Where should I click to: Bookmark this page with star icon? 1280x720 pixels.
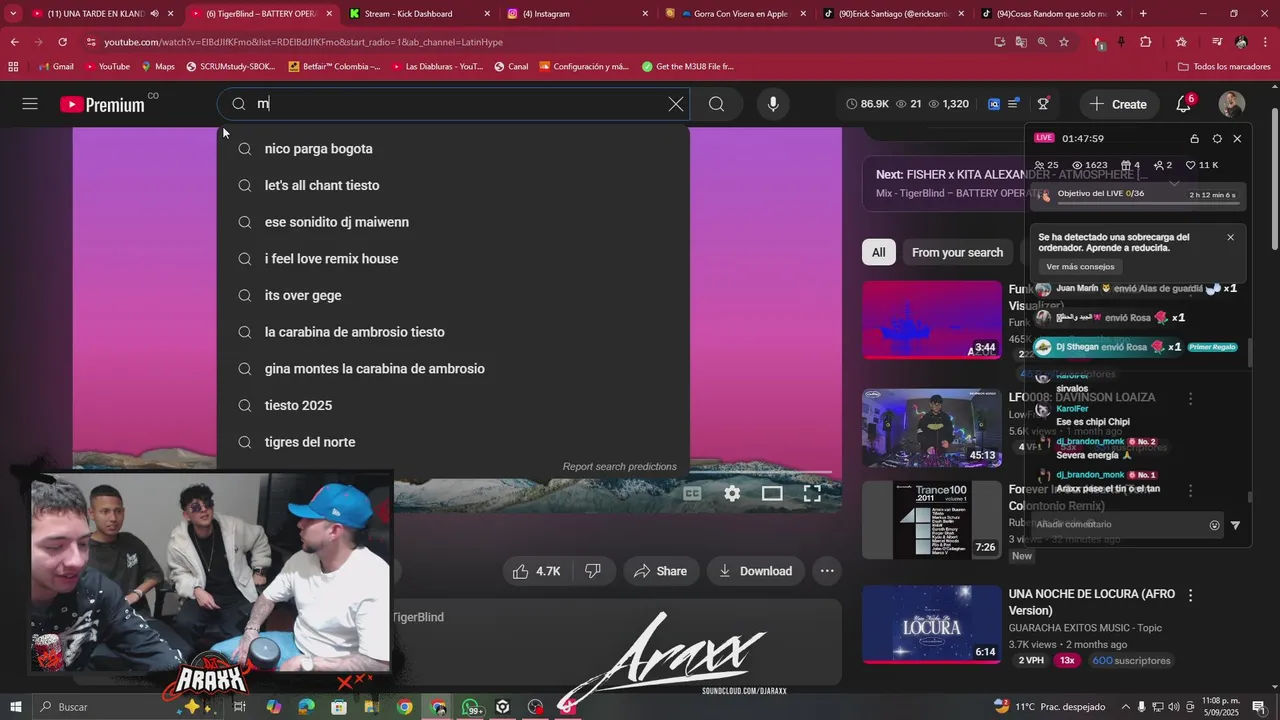click(1064, 42)
